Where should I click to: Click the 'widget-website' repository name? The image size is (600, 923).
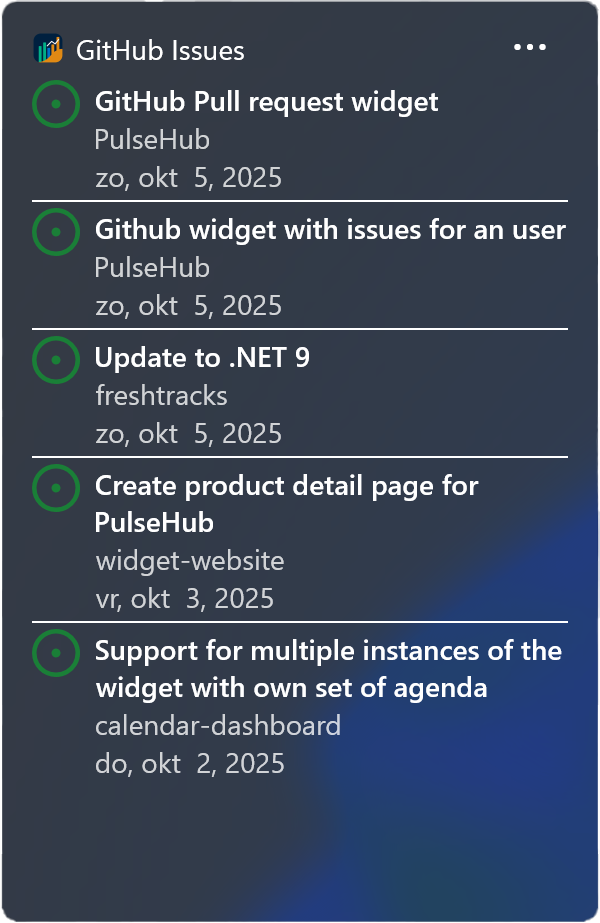point(190,561)
